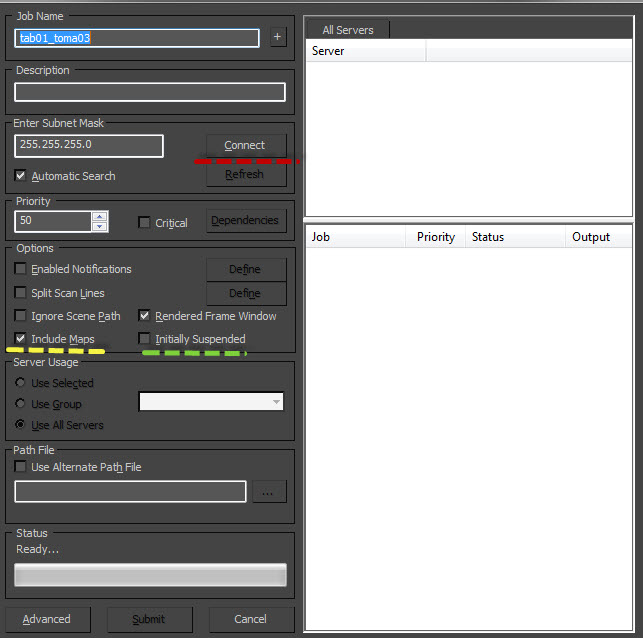The image size is (643, 638).
Task: Check Ignore Scene Path option
Action: pos(20,315)
